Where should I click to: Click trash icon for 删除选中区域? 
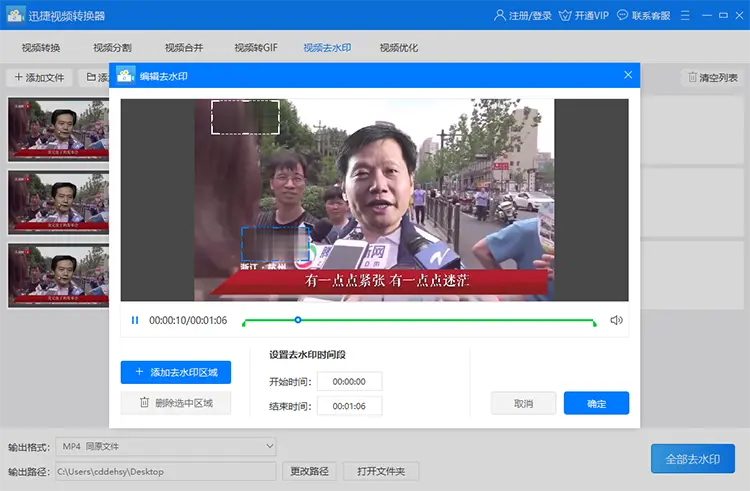tap(144, 403)
